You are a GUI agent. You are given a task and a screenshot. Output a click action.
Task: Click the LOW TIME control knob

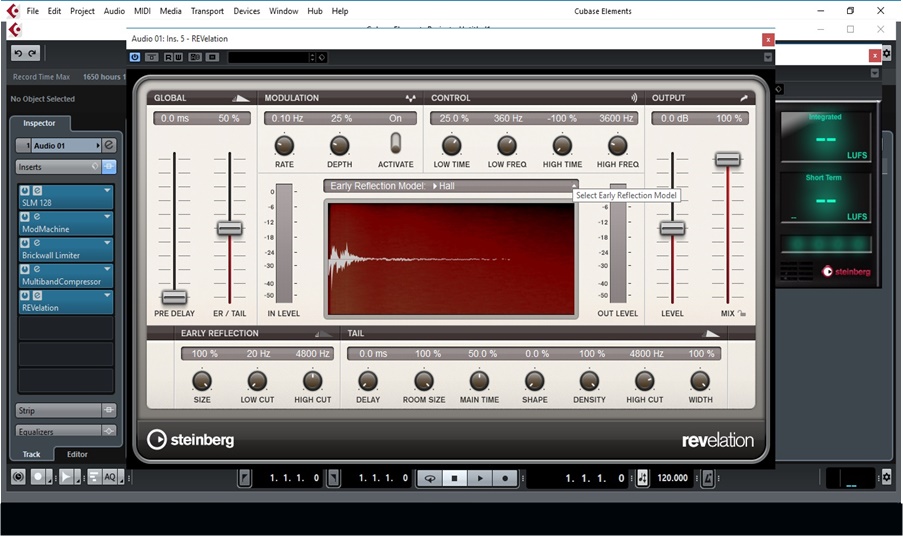click(452, 146)
